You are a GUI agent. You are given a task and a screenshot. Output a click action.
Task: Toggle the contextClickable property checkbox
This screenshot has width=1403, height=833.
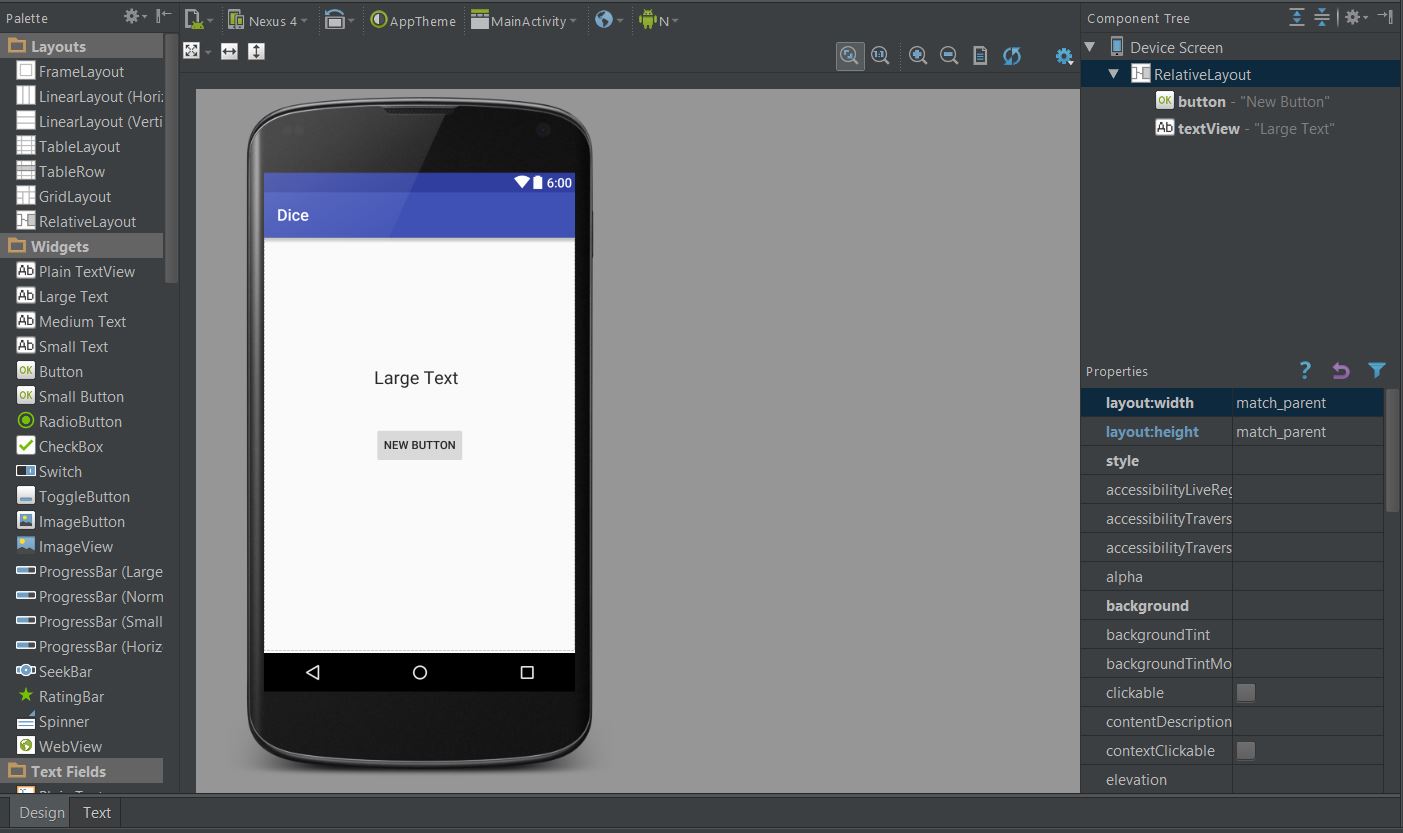click(1246, 751)
